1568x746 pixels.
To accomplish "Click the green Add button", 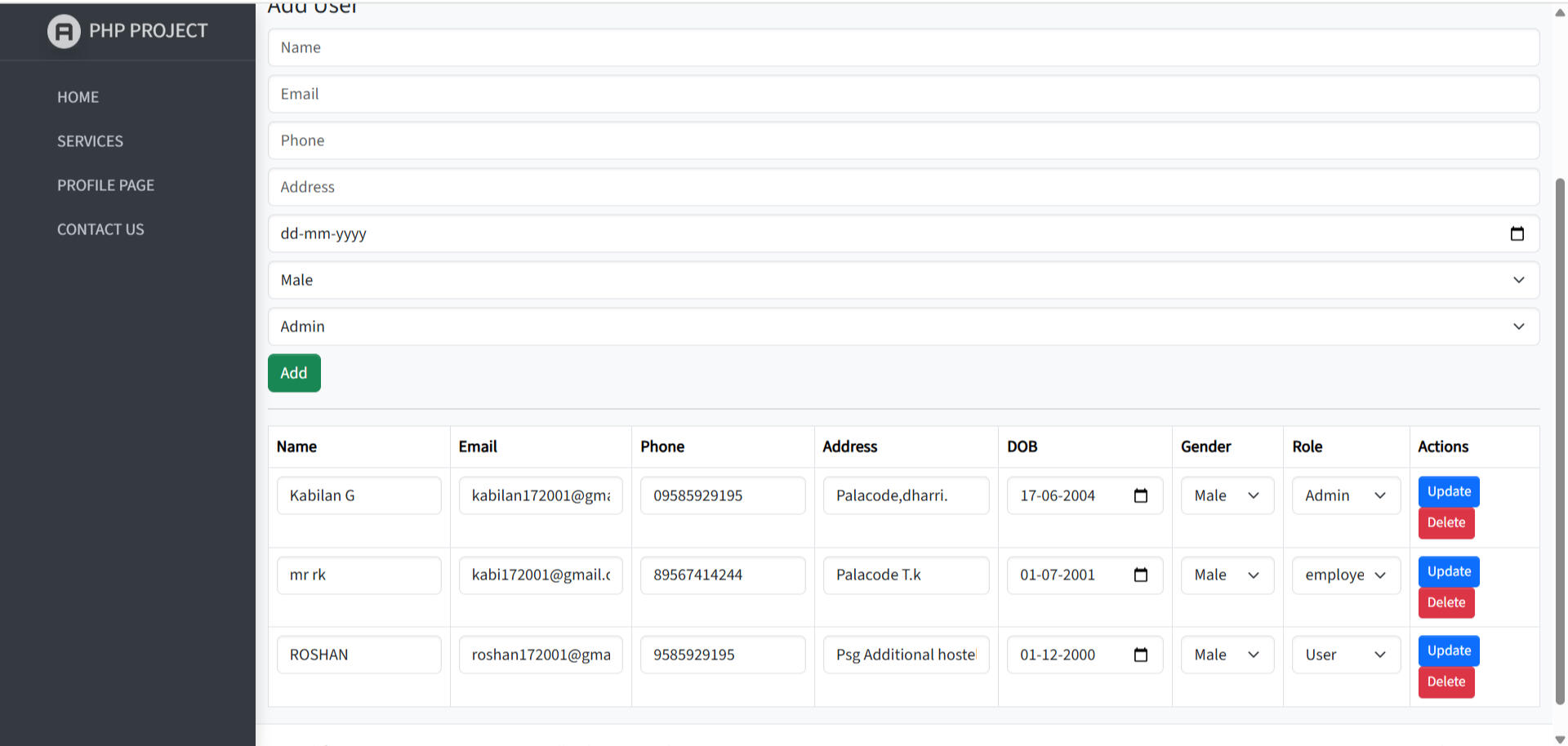I will (x=294, y=373).
